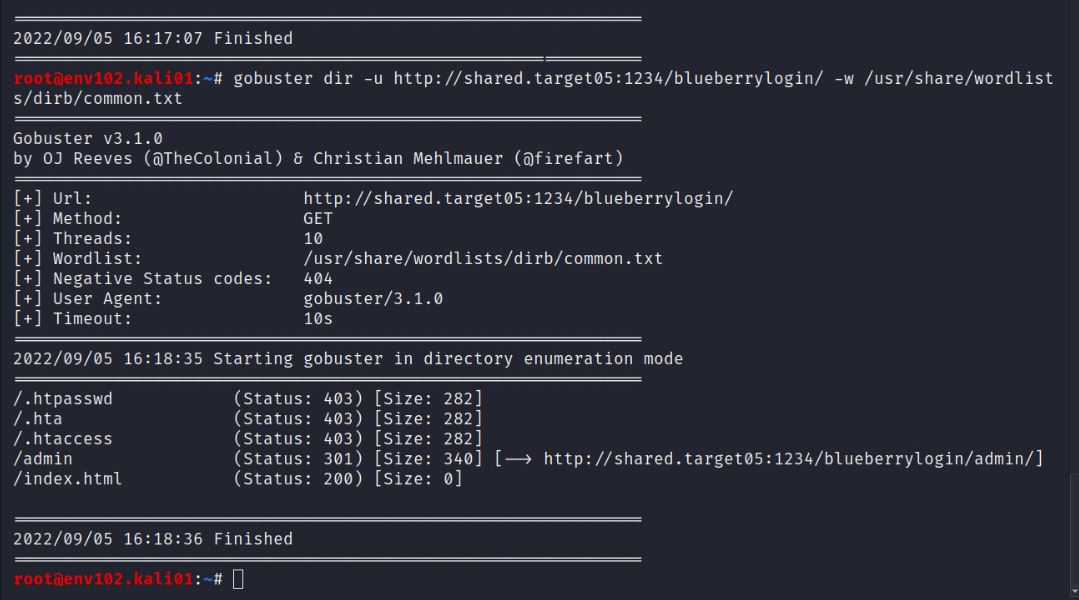The width and height of the screenshot is (1079, 600).
Task: Click the gobuster/3.1.0 user agent value
Action: (x=373, y=298)
